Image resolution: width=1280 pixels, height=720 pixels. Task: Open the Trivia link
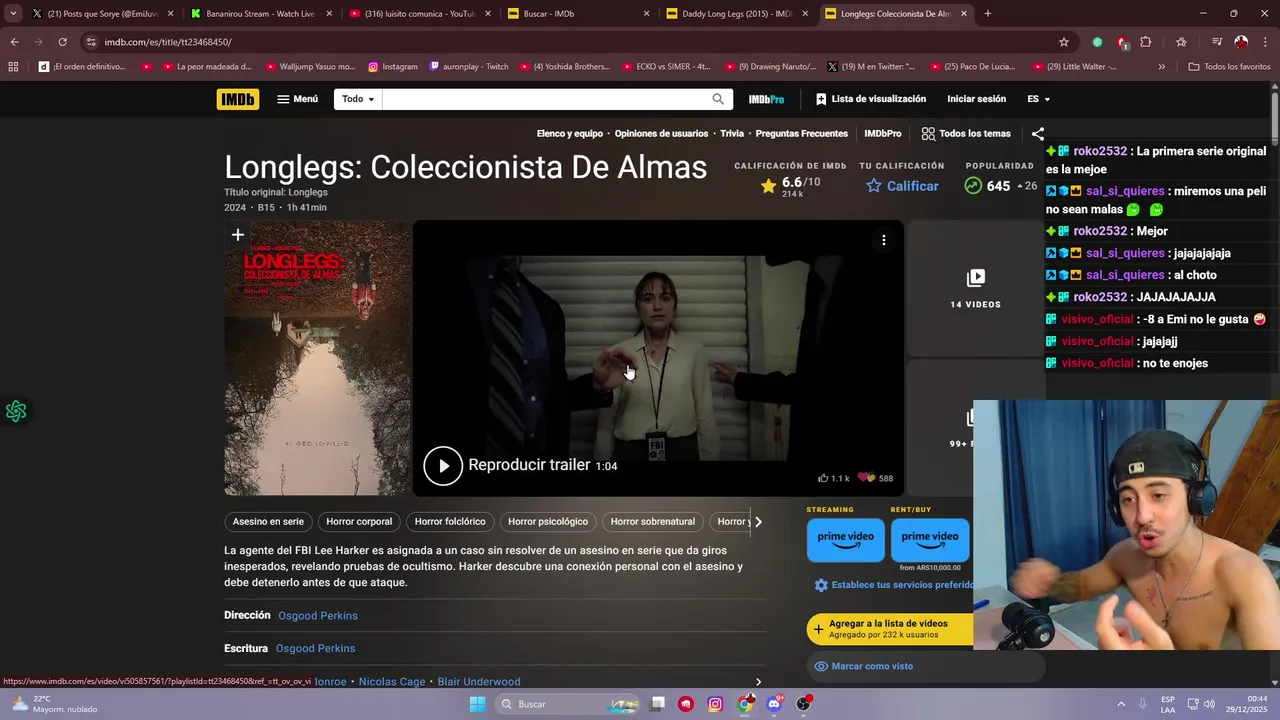tap(732, 133)
